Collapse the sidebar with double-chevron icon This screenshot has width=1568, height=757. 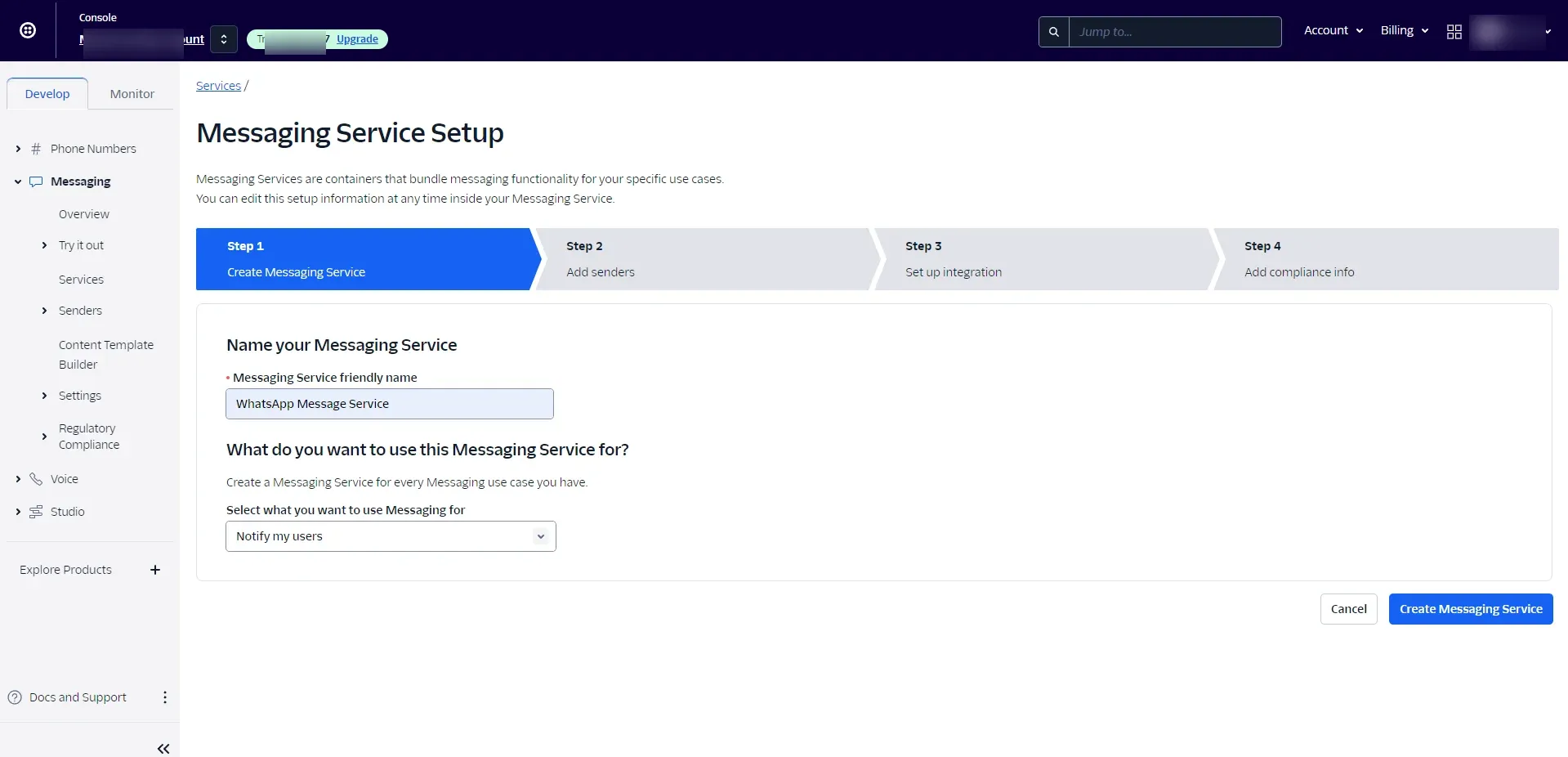163,748
